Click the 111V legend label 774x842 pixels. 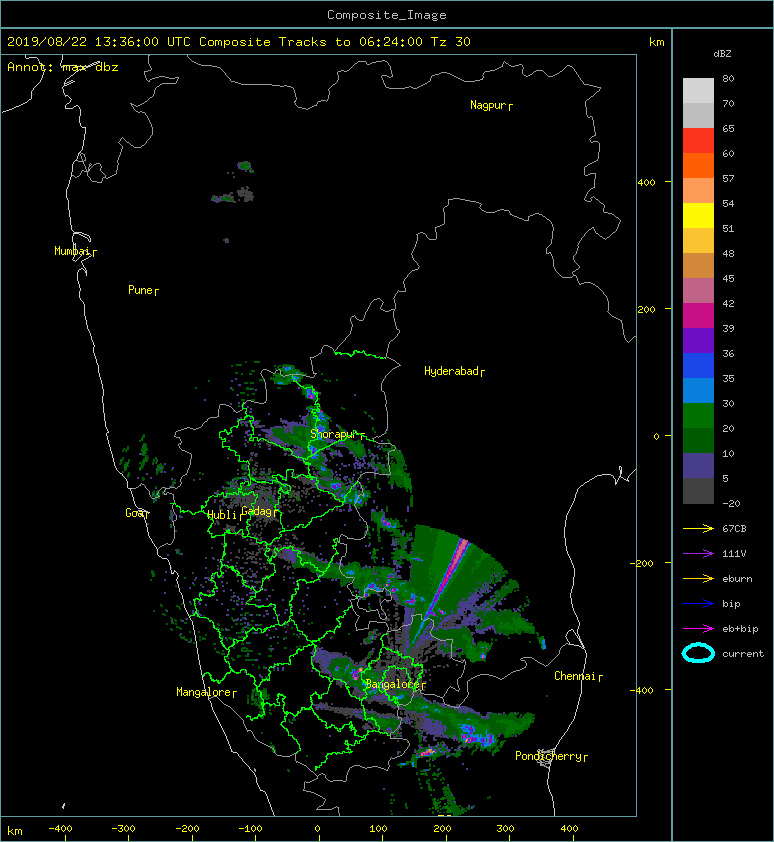click(x=734, y=554)
